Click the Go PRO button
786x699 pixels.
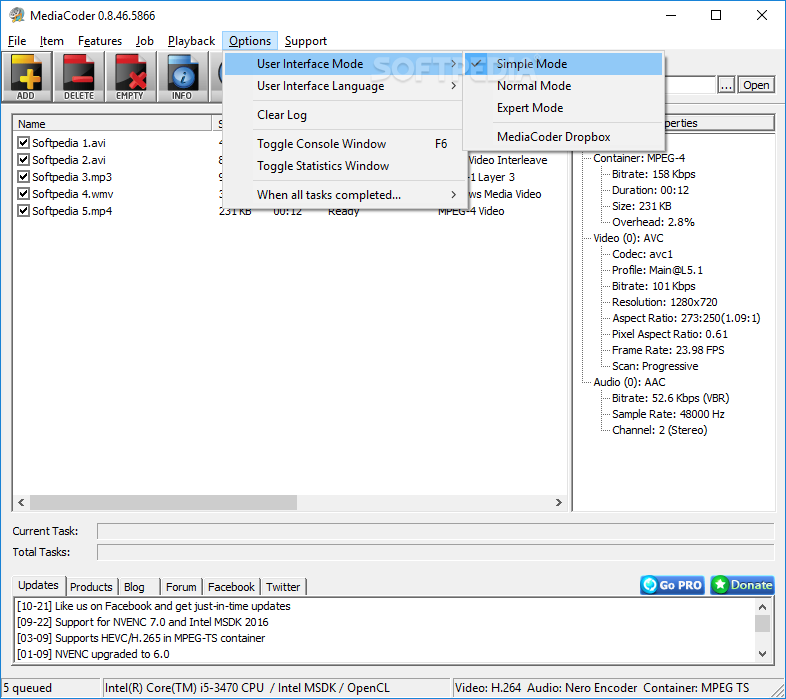tap(672, 585)
